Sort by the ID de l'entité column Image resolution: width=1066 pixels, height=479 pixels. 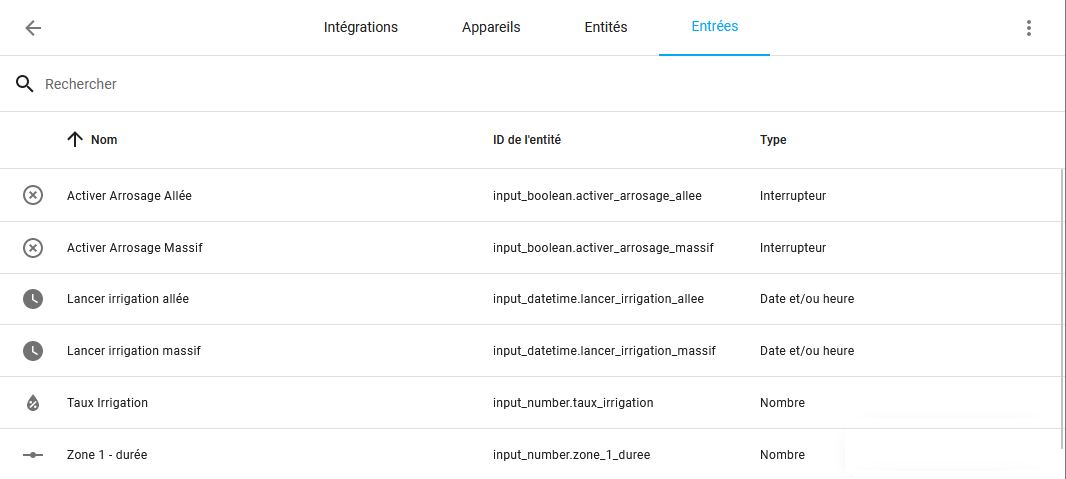coord(527,139)
